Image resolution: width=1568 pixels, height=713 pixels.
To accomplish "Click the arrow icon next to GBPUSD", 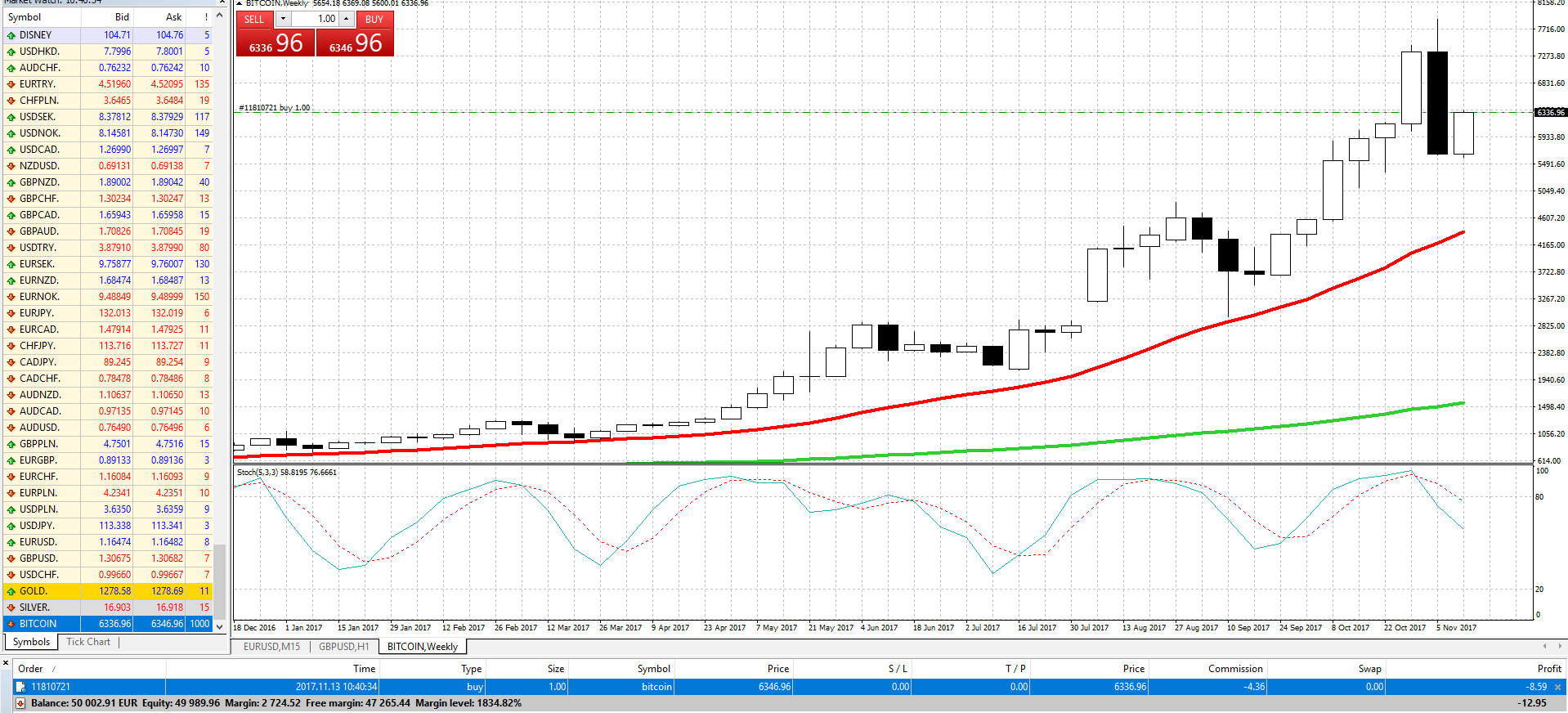I will click(11, 558).
